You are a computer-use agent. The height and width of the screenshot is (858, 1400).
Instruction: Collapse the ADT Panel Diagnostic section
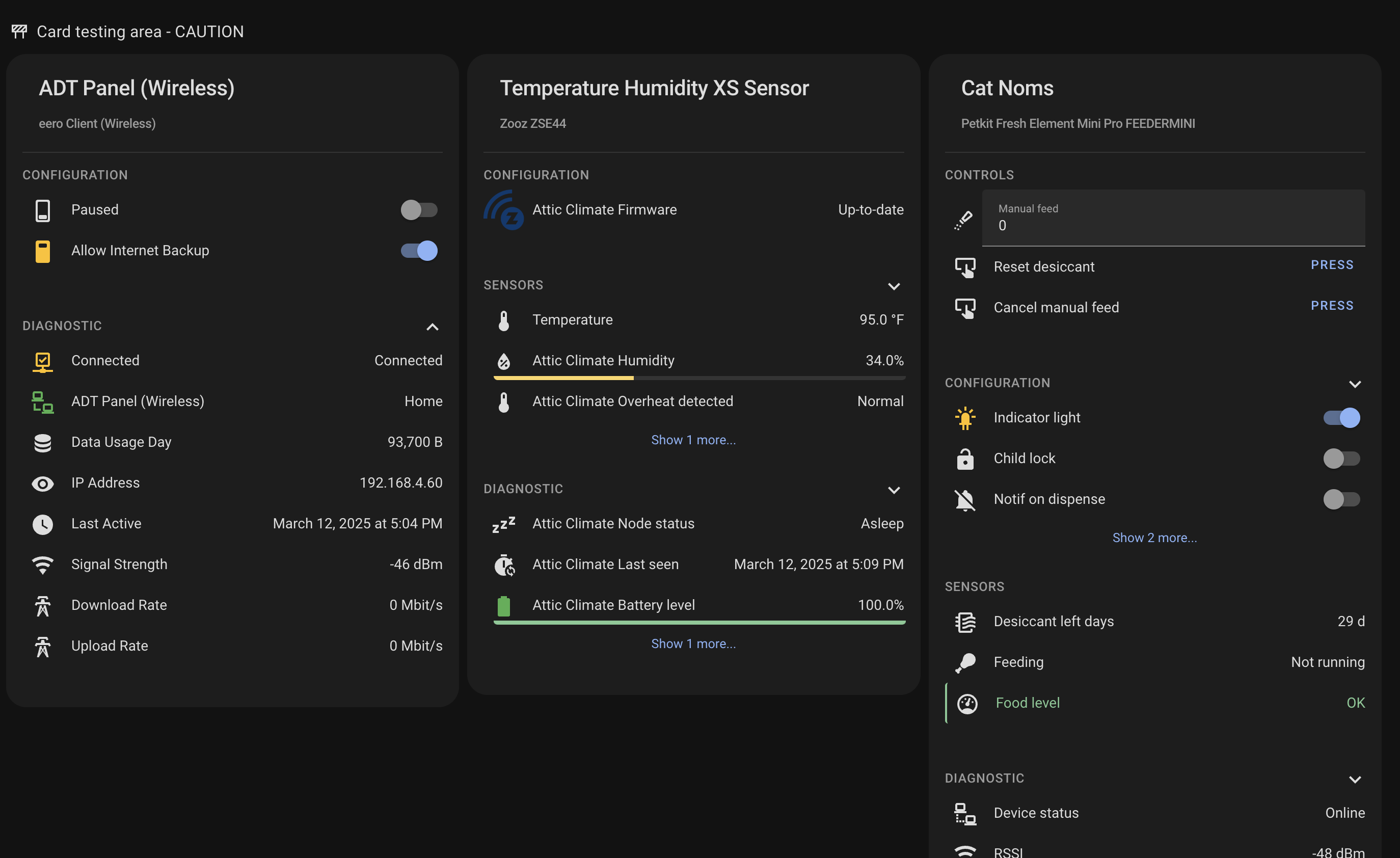(x=433, y=327)
